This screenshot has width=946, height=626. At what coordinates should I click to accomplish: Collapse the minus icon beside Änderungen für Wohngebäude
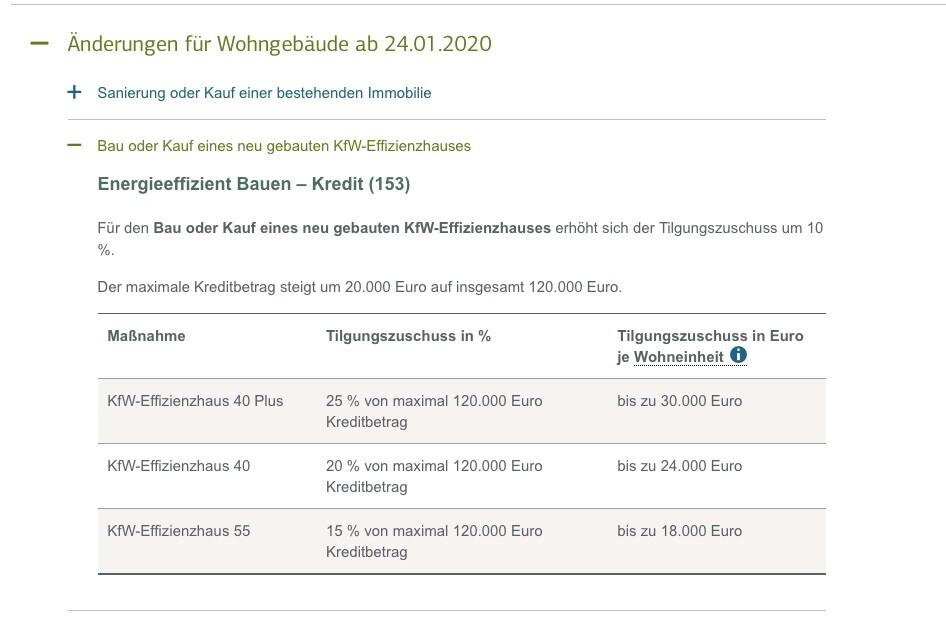point(40,44)
